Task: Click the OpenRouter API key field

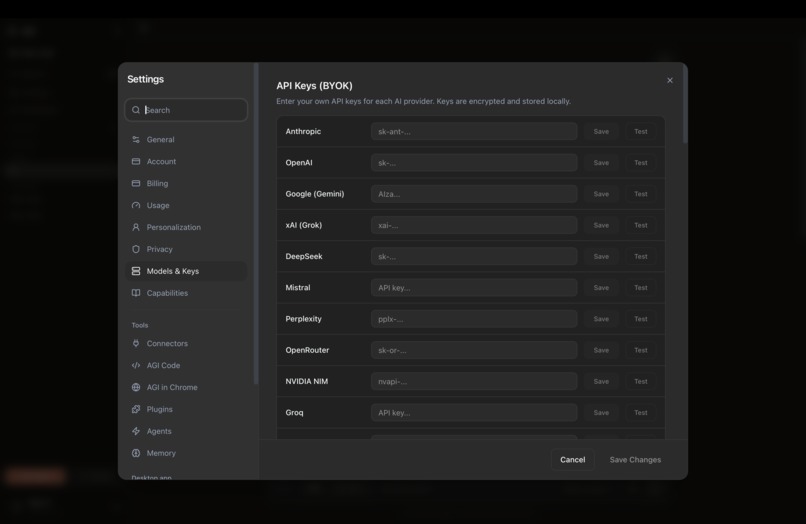Action: click(474, 350)
